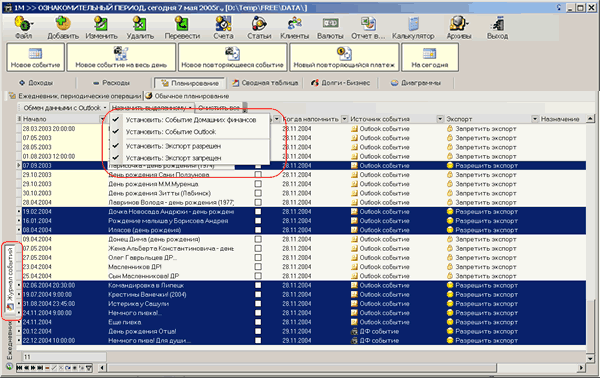Click the checkmark post-record navigator icon

(54, 368)
